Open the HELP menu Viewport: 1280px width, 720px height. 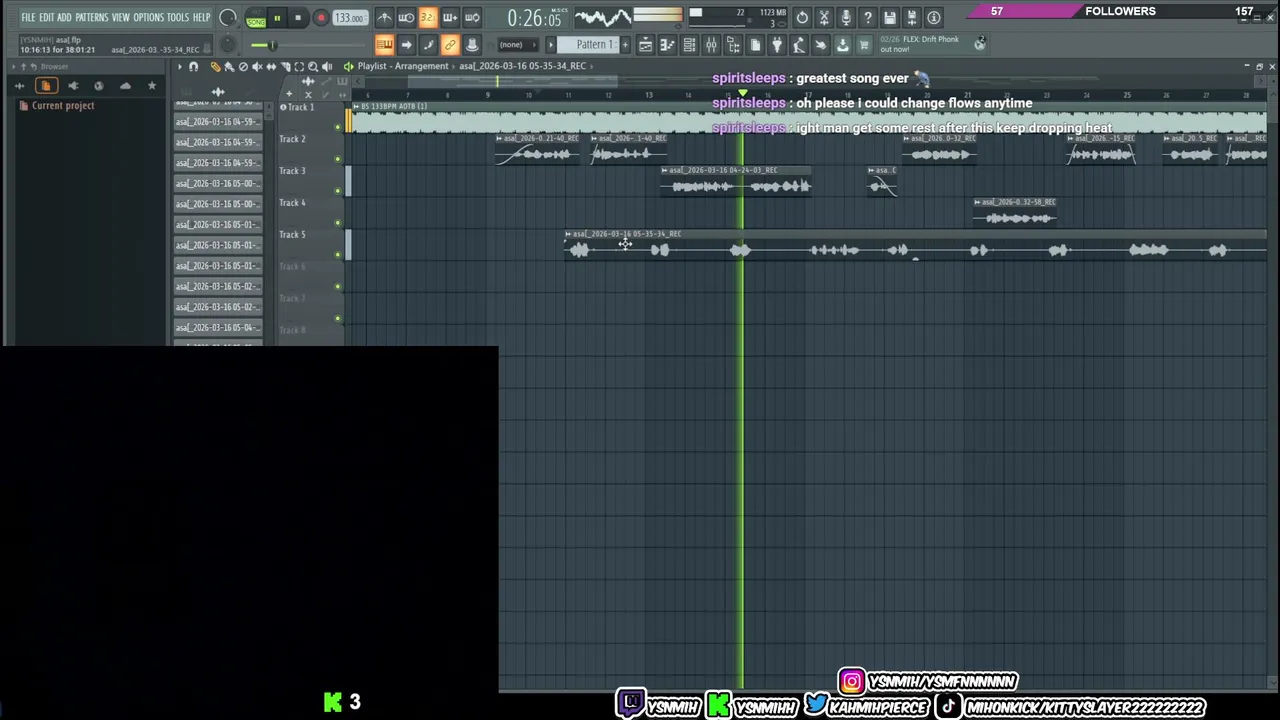coord(201,17)
